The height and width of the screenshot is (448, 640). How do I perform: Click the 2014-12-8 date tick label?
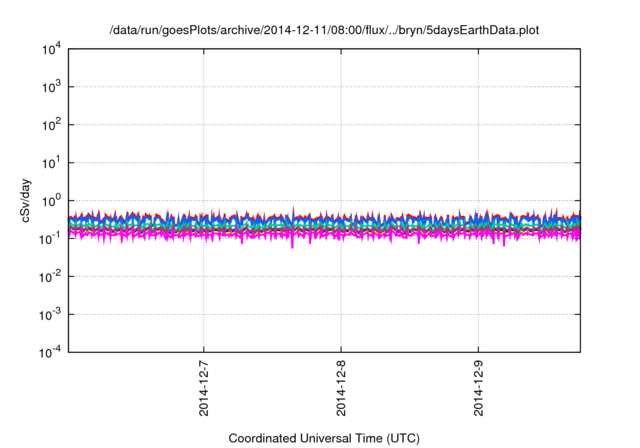click(341, 388)
